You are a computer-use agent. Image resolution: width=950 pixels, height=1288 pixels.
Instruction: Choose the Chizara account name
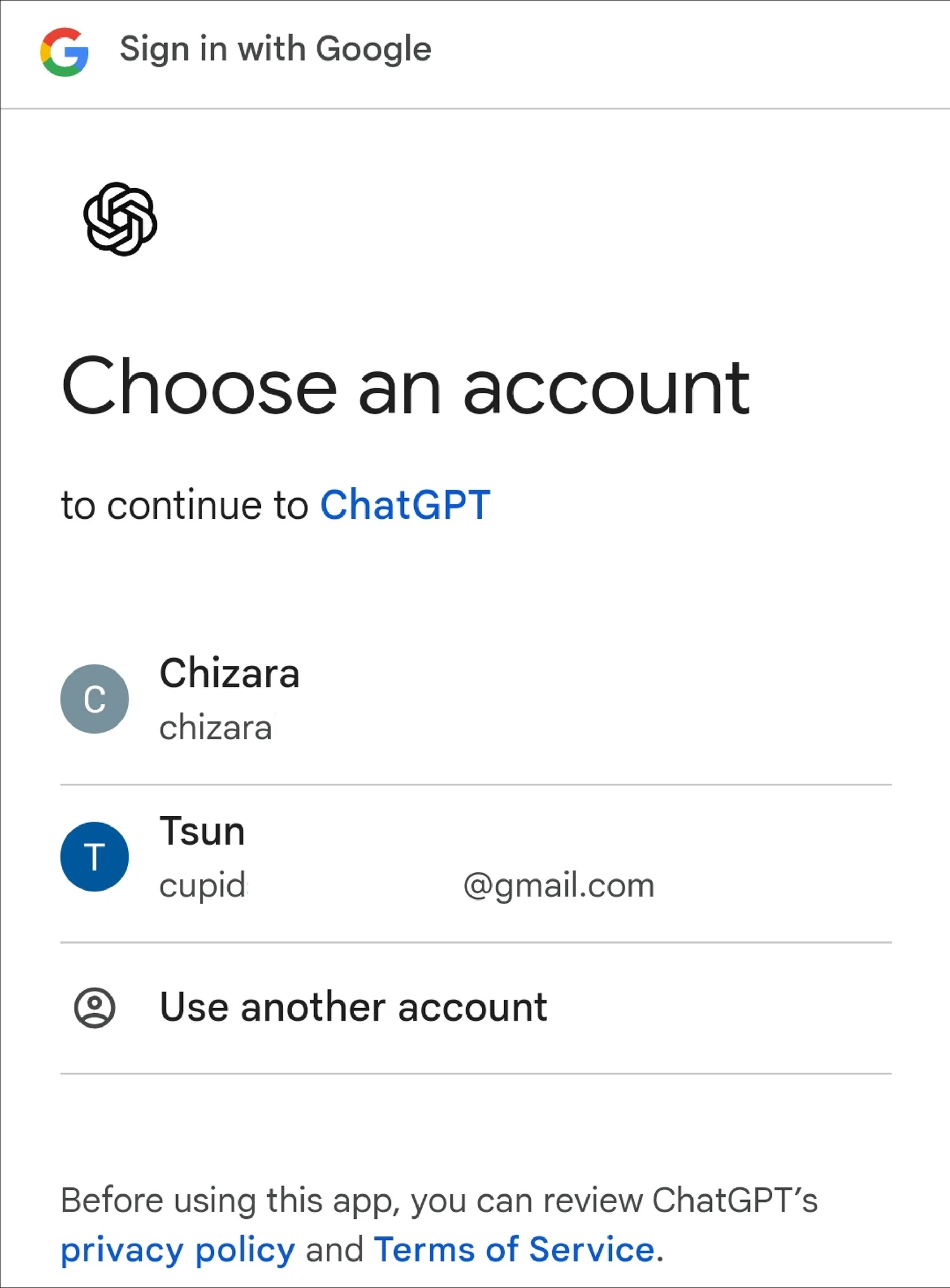[x=229, y=673]
